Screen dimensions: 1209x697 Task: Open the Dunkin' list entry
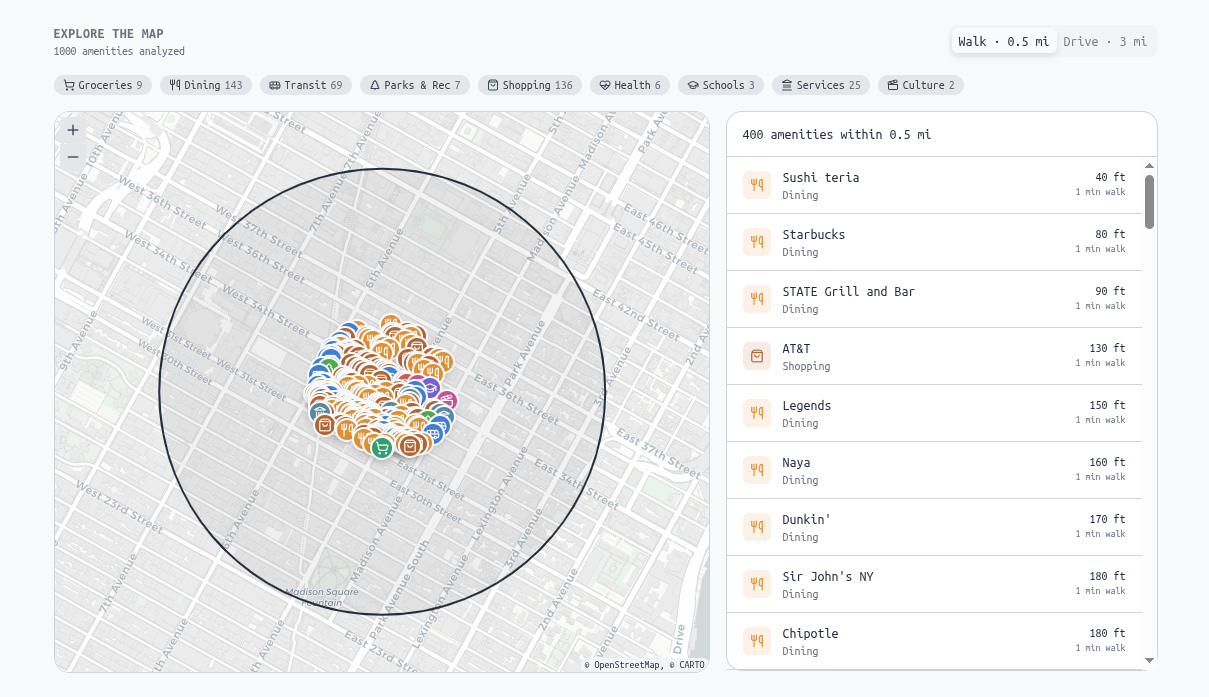click(x=934, y=527)
